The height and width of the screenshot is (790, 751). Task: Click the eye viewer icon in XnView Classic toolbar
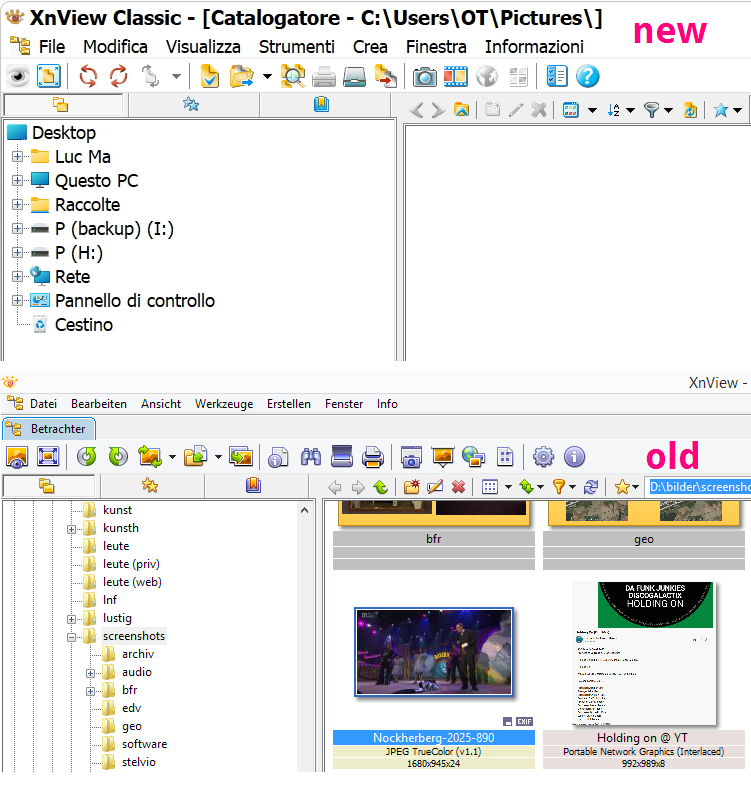point(19,77)
